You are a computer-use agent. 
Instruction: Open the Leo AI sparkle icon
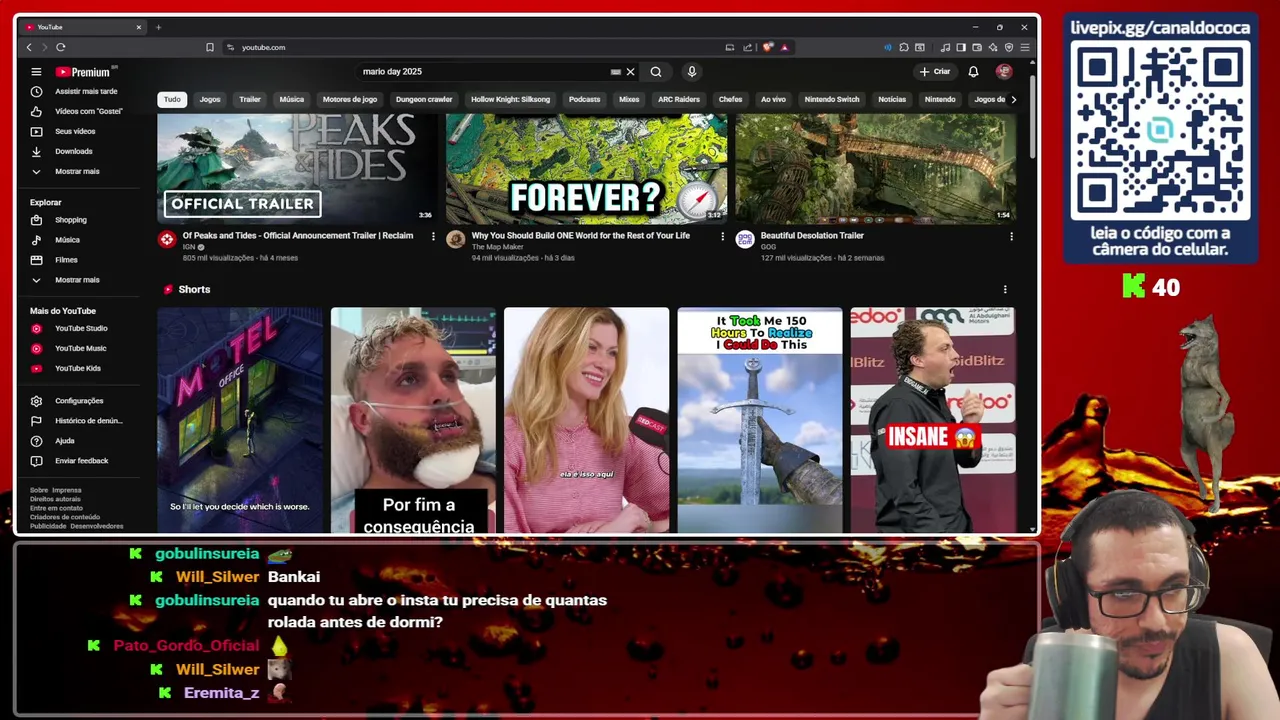point(993,47)
